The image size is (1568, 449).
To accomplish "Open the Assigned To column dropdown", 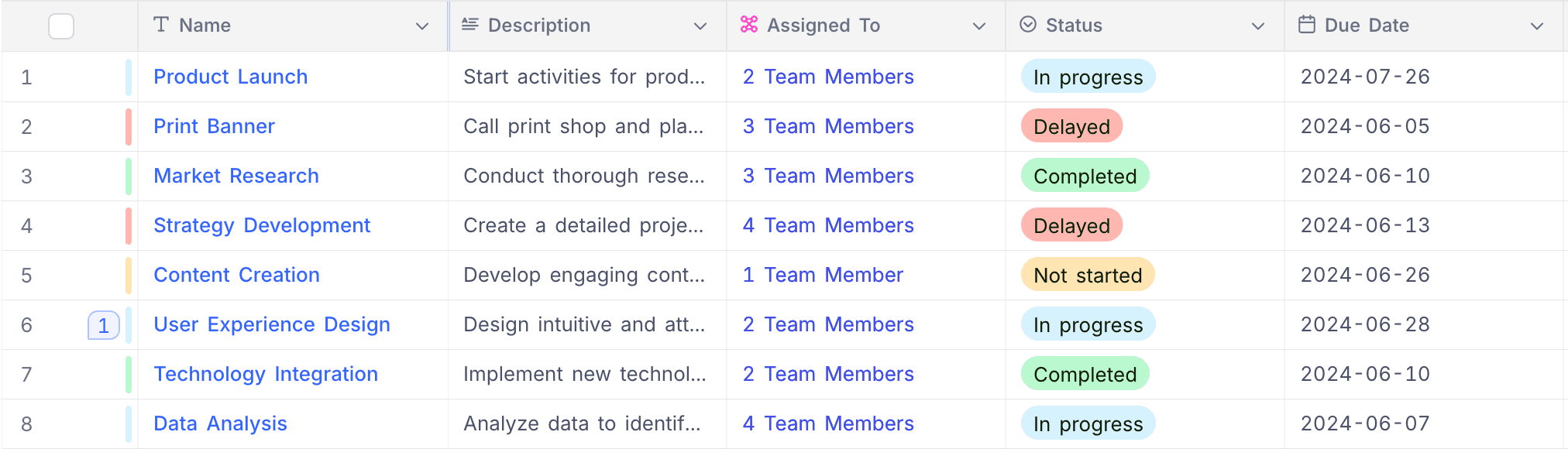I will pyautogui.click(x=979, y=26).
